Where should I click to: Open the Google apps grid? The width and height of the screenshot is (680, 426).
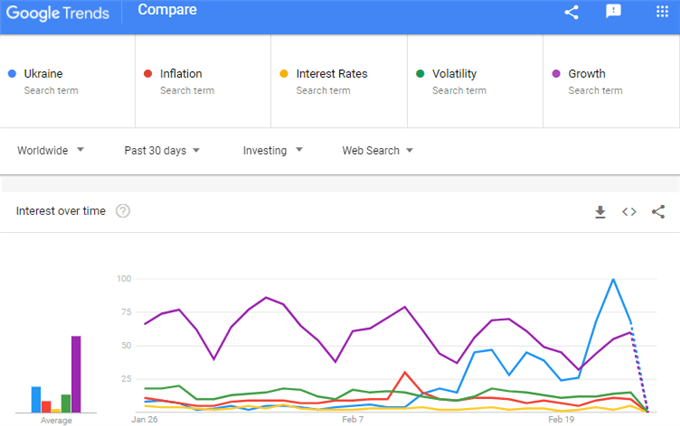click(x=662, y=11)
